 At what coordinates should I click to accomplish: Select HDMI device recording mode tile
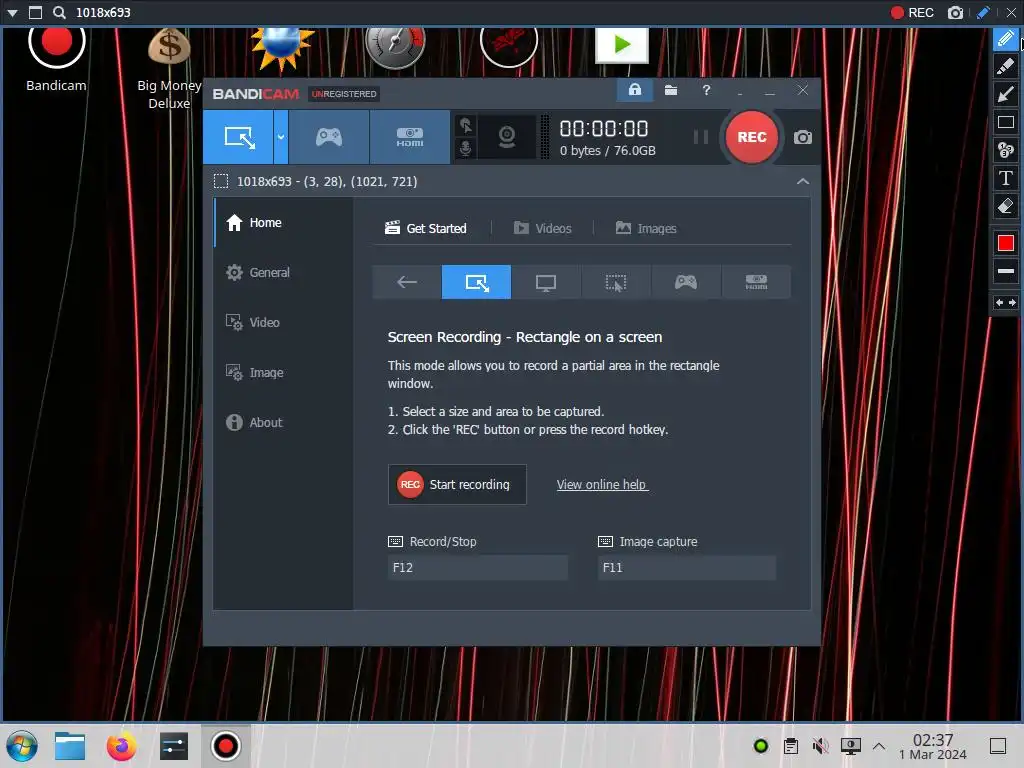pos(756,282)
